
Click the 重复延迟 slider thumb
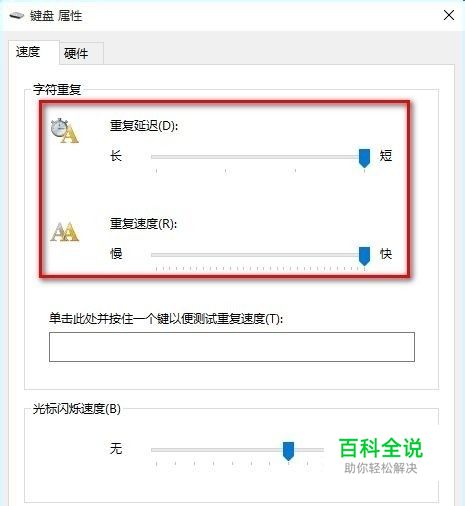364,158
